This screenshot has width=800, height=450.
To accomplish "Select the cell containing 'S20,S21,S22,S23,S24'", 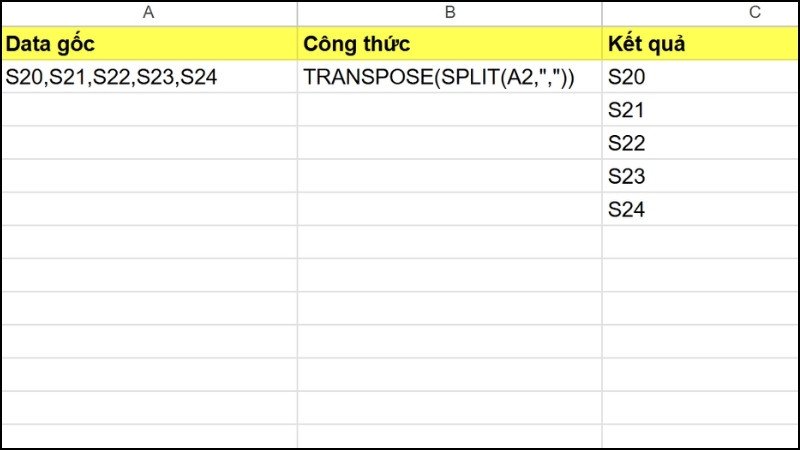I will [148, 77].
